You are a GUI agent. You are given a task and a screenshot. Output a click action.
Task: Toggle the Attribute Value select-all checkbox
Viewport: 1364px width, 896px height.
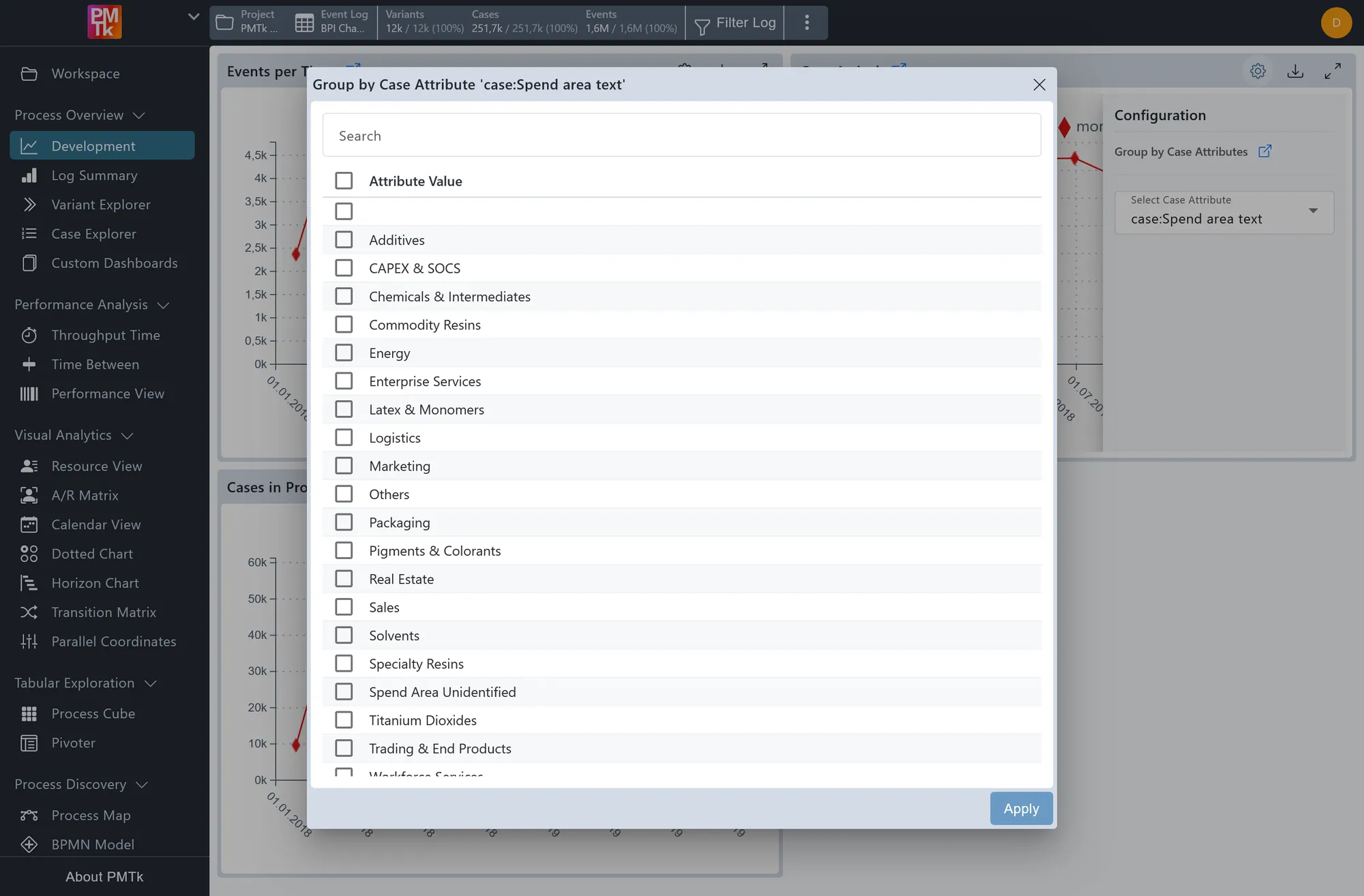click(x=344, y=181)
